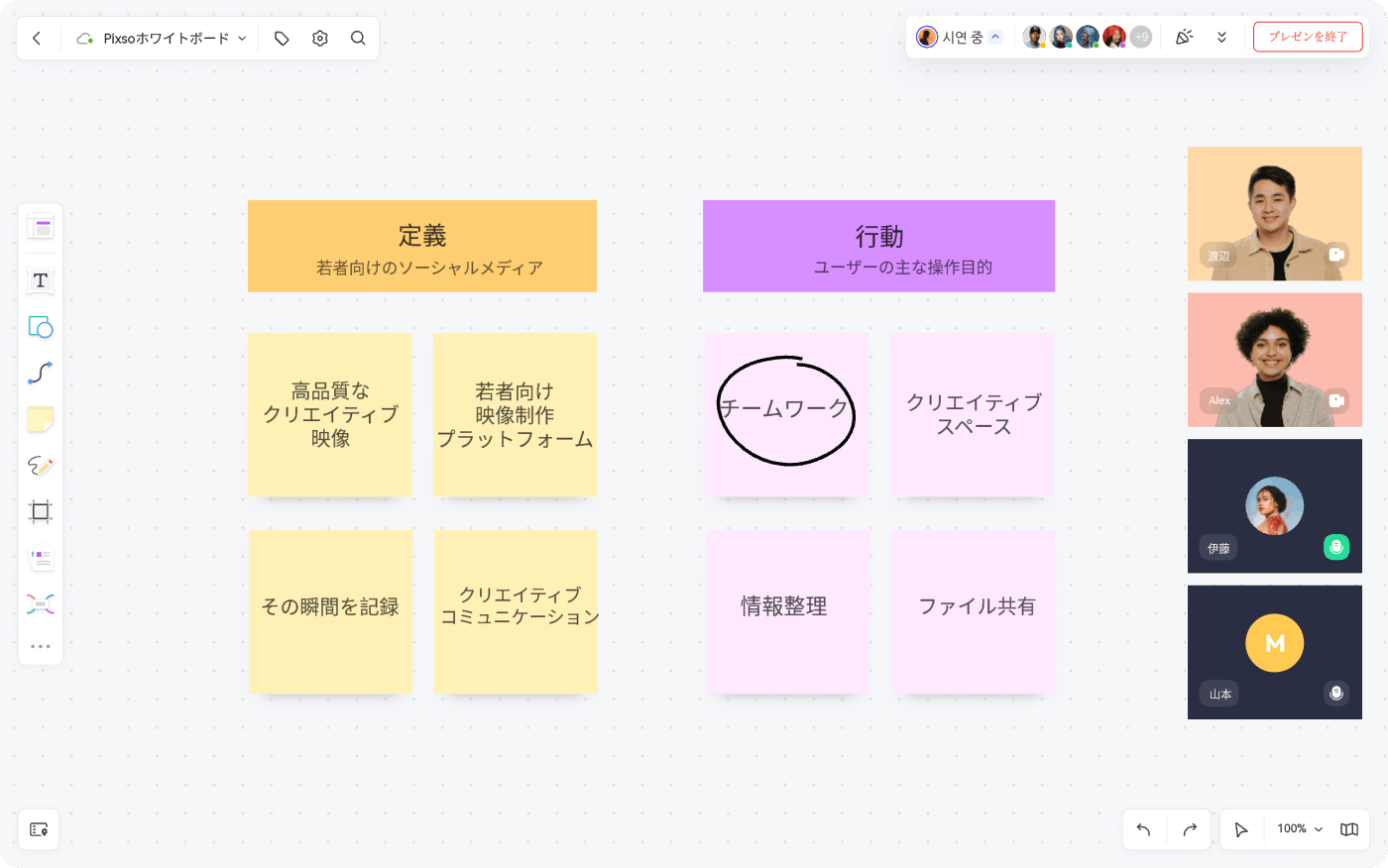Open the 100% zoom level dropdown
The image size is (1388, 868).
pyautogui.click(x=1300, y=829)
